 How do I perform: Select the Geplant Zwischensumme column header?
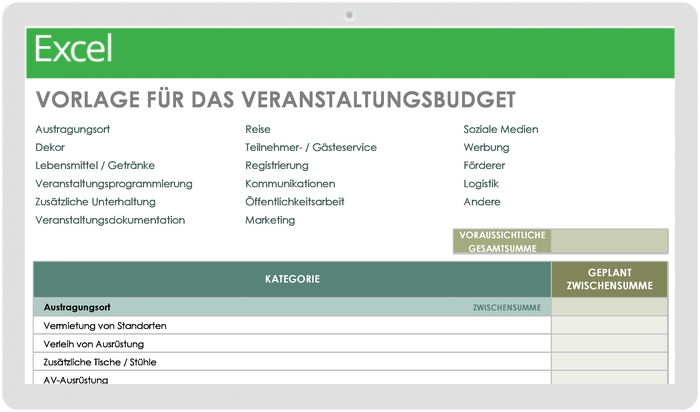click(x=609, y=279)
